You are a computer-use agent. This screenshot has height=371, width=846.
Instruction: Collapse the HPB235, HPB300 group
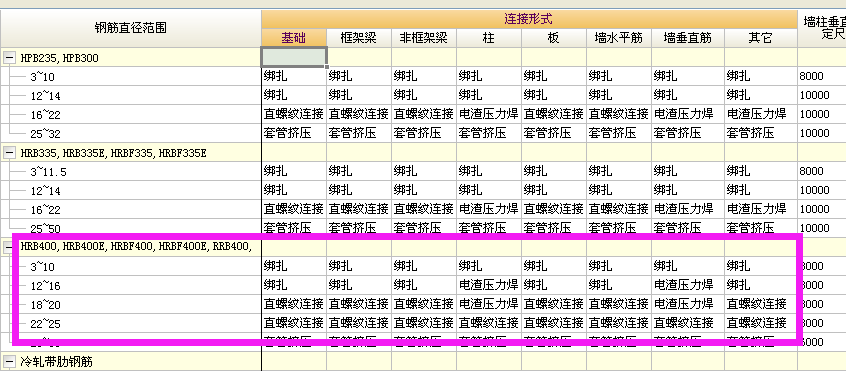coord(9,58)
